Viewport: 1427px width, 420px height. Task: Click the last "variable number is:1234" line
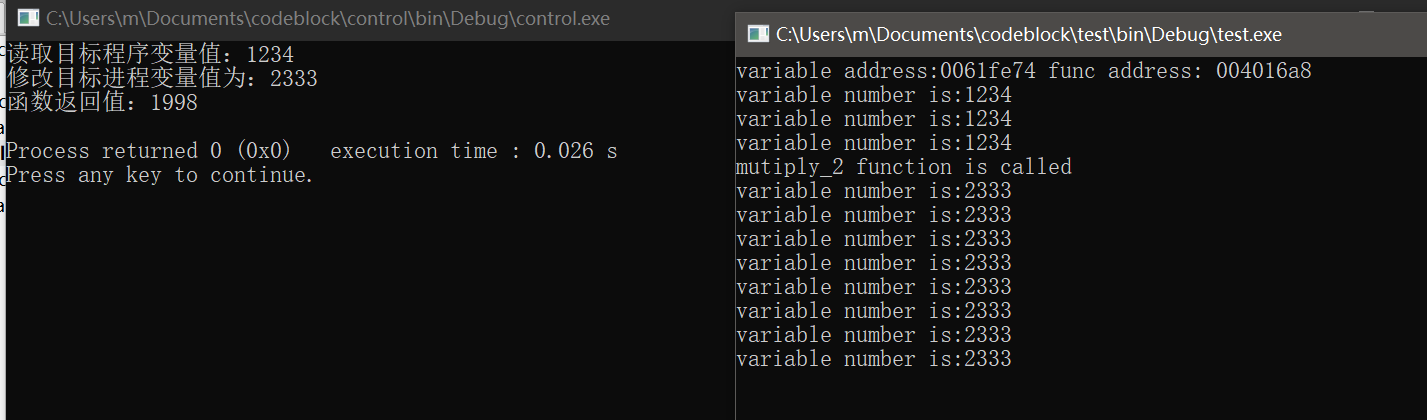(x=873, y=144)
